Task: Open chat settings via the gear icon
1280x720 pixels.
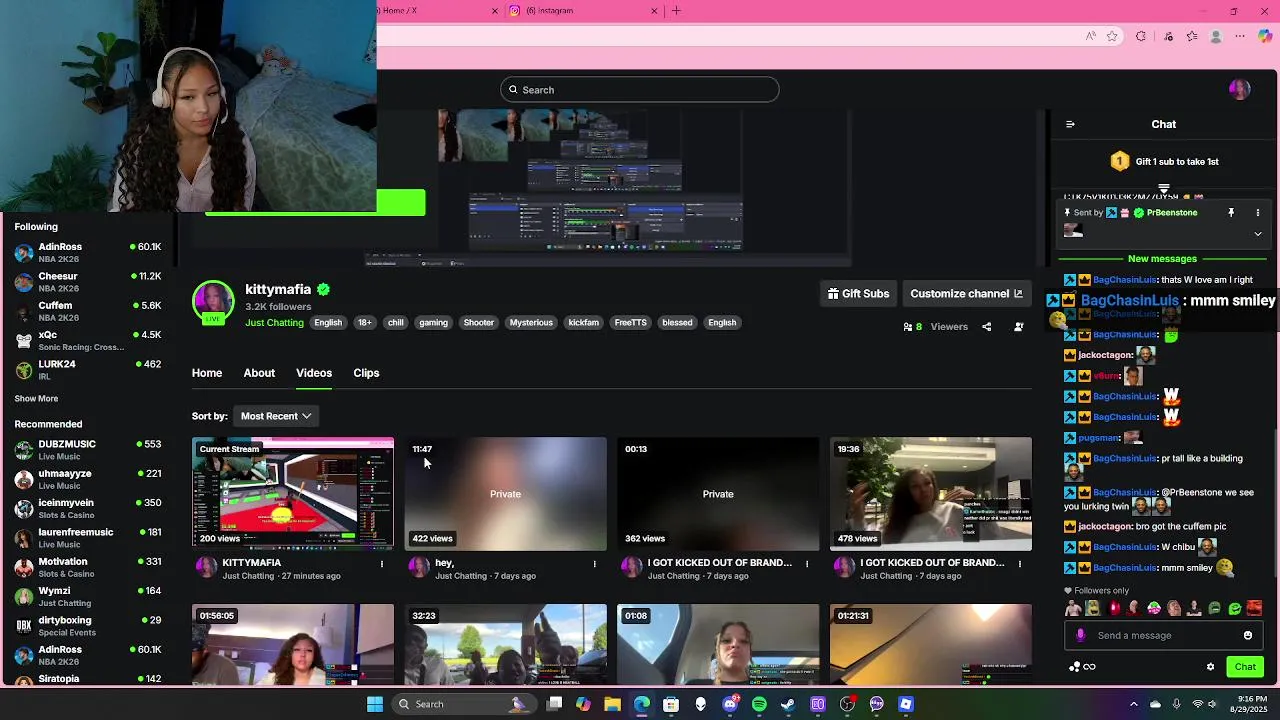Action: (x=1210, y=667)
